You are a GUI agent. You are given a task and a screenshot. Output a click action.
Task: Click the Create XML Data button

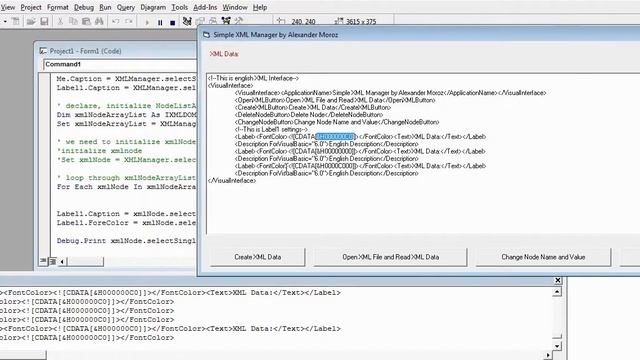(x=258, y=257)
